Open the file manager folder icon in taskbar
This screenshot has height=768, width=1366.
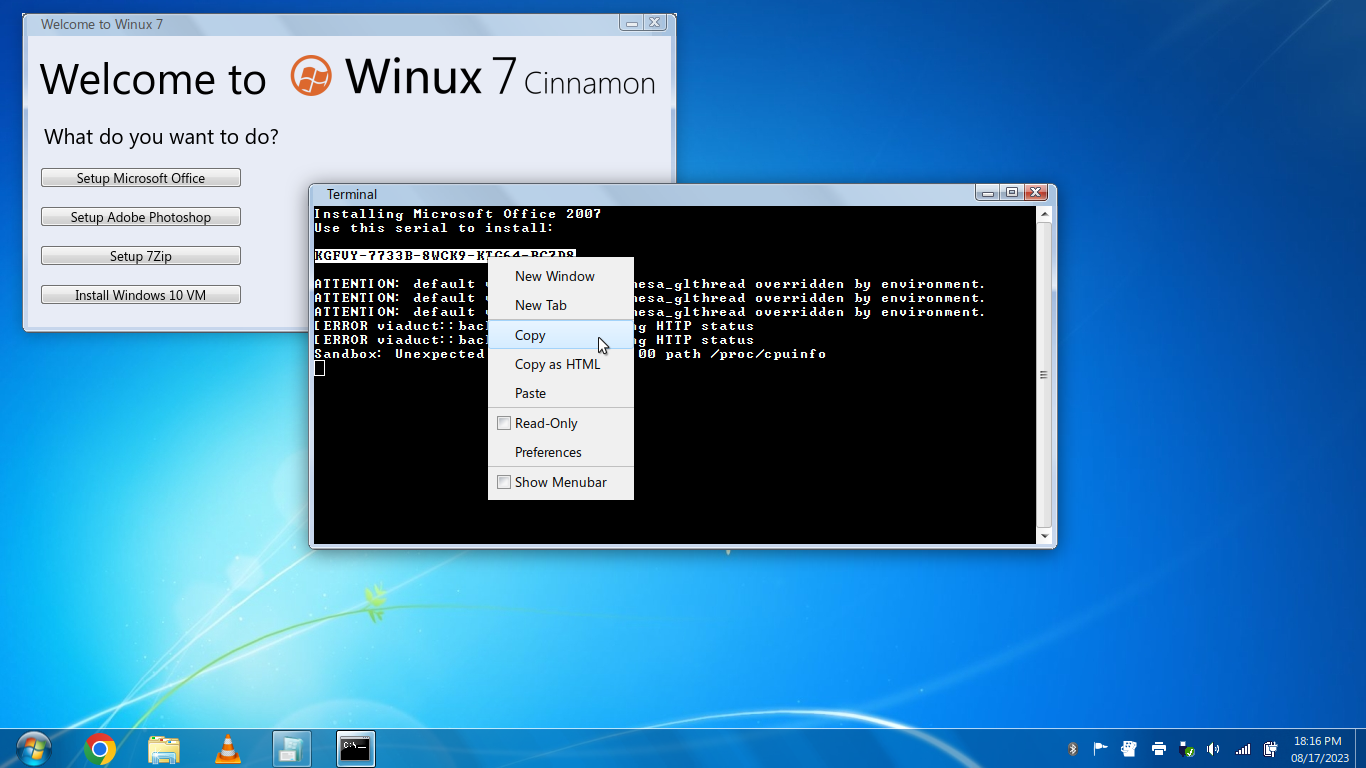164,748
